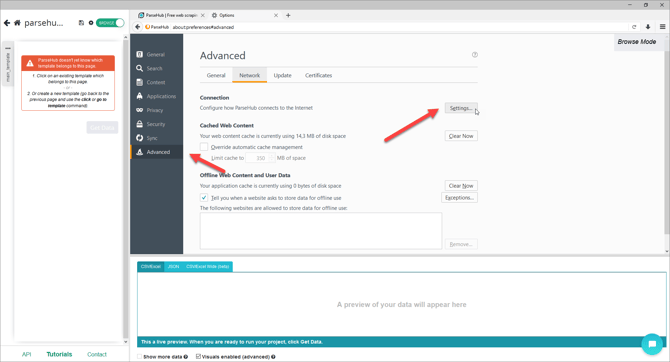This screenshot has width=670, height=362.
Task: Clear offline user data with Clear Now
Action: click(461, 186)
